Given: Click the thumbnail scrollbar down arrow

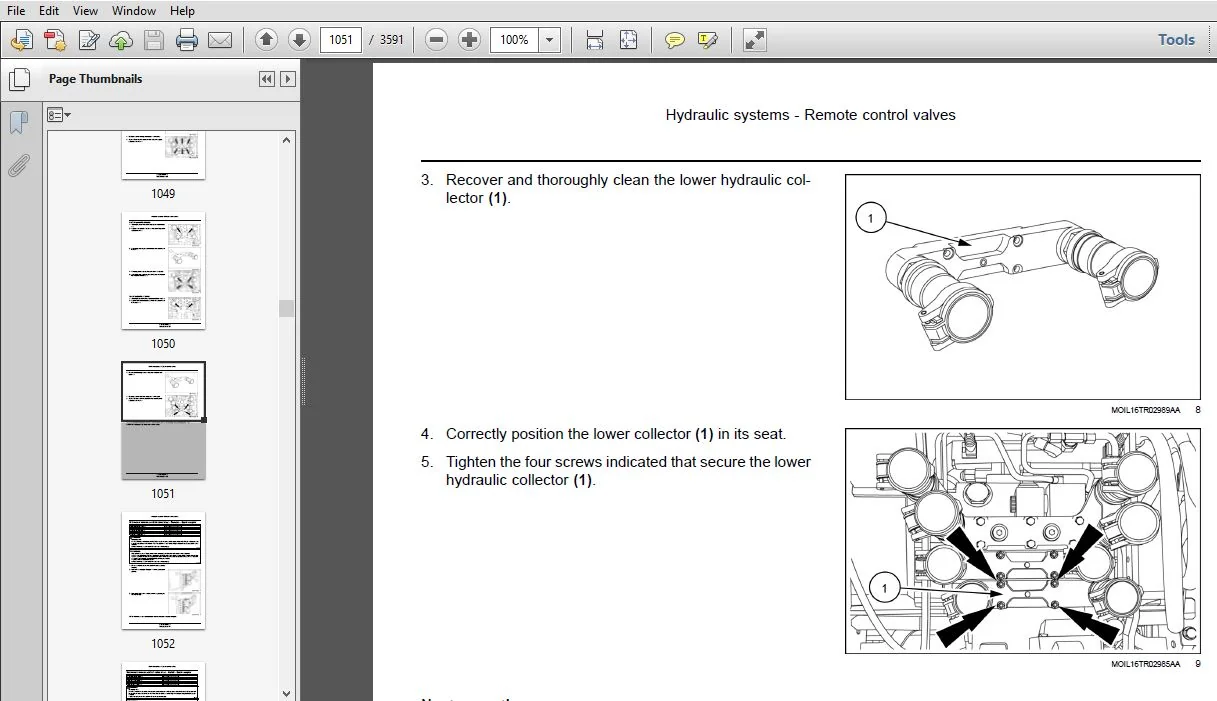Looking at the screenshot, I should coord(287,693).
